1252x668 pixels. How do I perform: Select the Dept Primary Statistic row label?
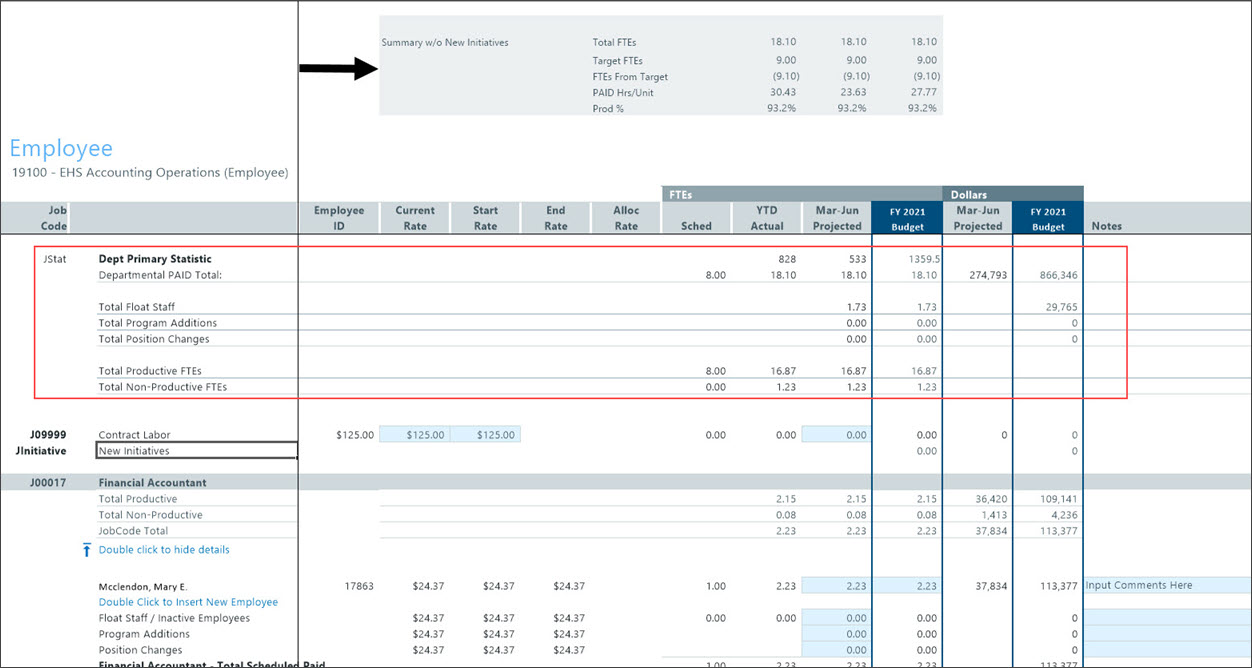(x=155, y=259)
